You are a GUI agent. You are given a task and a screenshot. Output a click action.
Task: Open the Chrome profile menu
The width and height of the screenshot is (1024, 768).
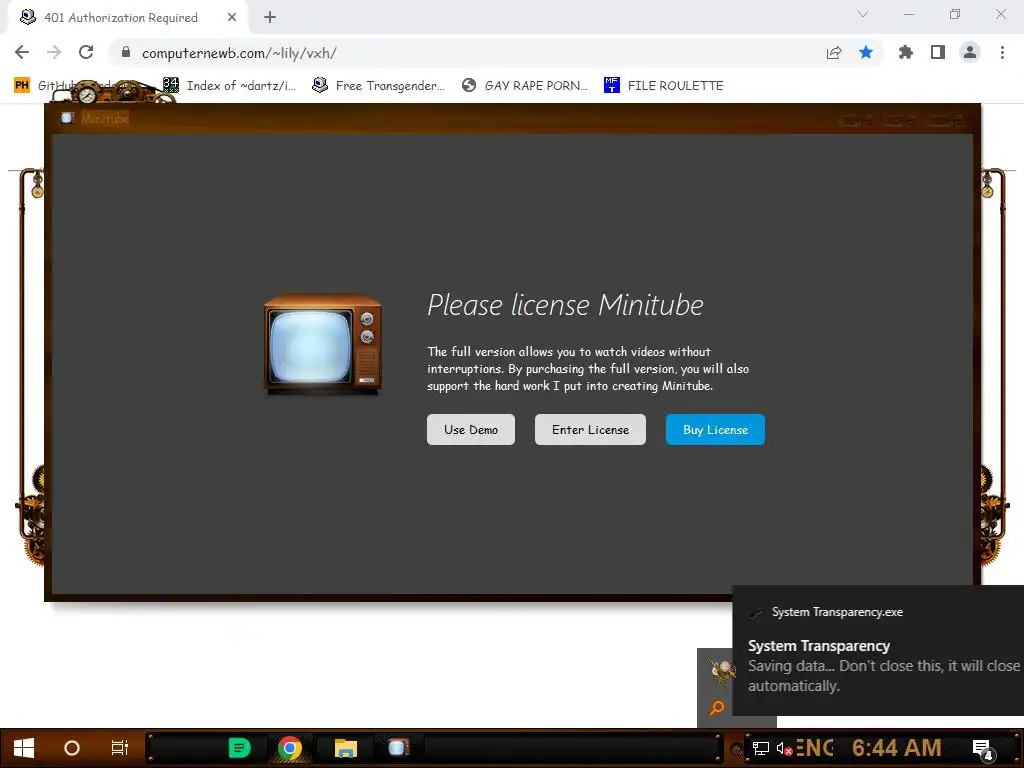pos(970,52)
